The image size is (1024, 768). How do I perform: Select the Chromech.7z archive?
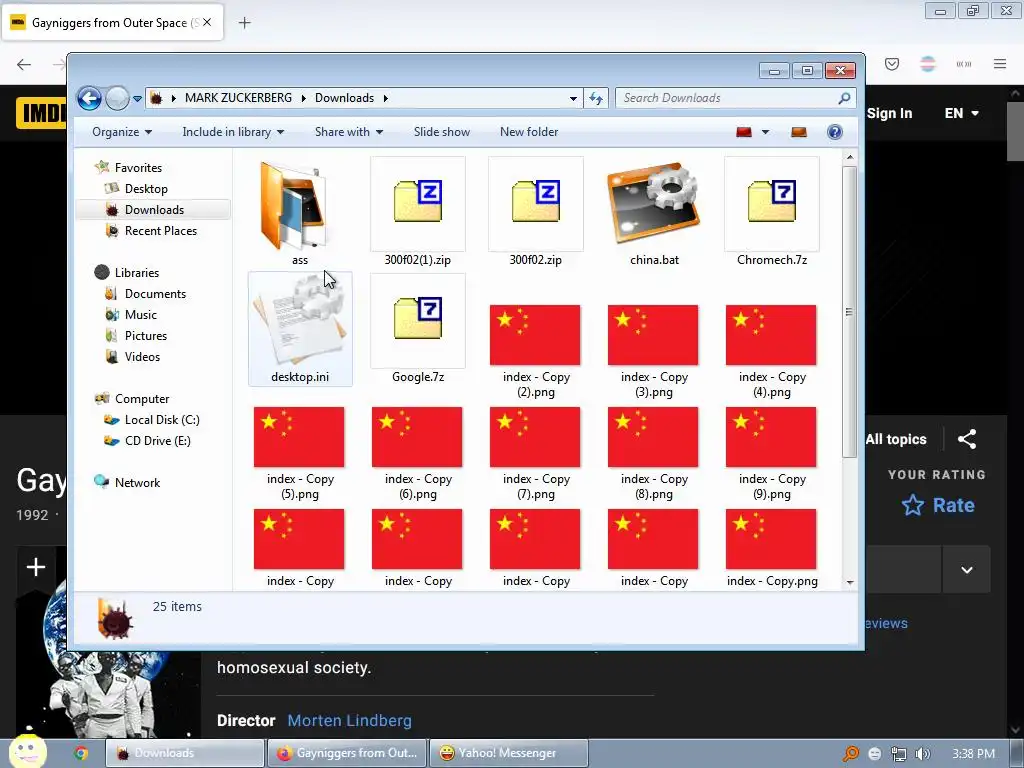(x=772, y=204)
